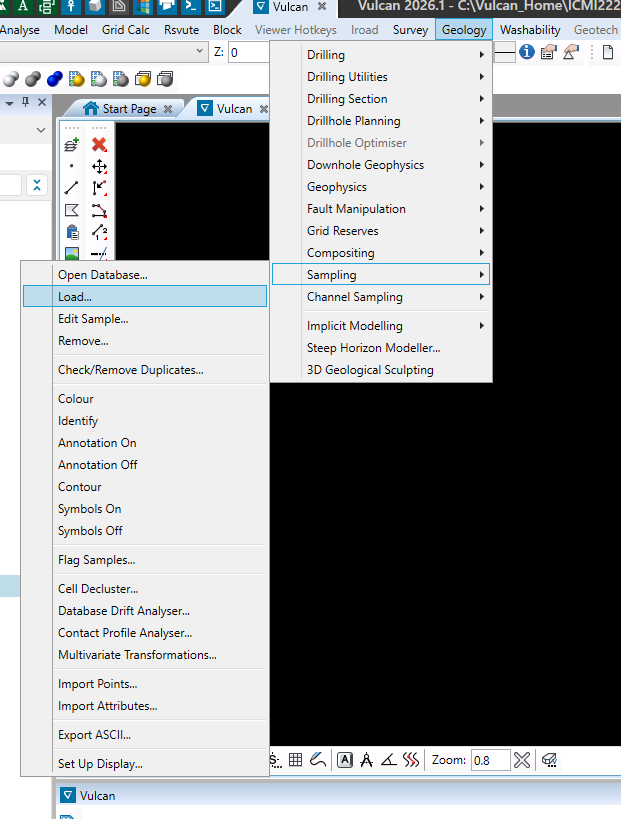Select the create line tool

click(72, 188)
